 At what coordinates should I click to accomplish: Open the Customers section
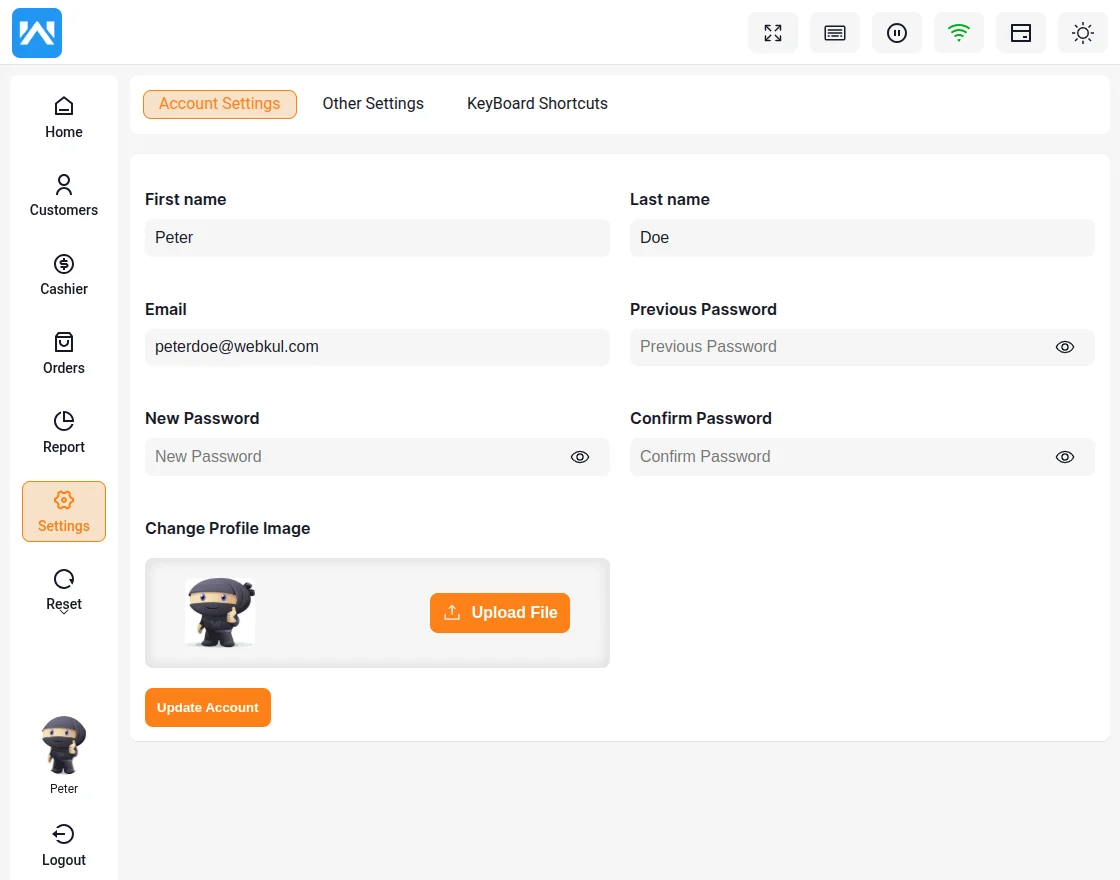tap(64, 195)
